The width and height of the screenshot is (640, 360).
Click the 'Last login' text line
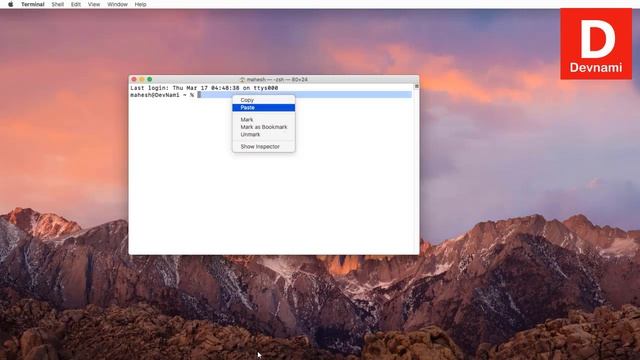[x=204, y=88]
